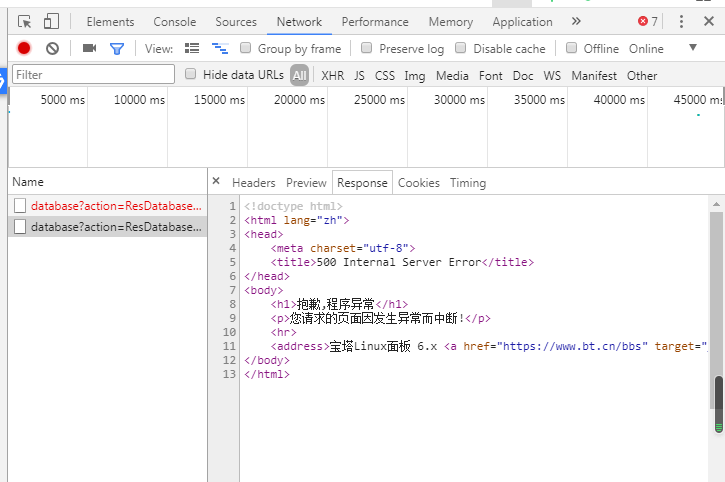Image resolution: width=725 pixels, height=482 pixels.
Task: Show more DevTools tabs chevron
Action: (x=576, y=21)
